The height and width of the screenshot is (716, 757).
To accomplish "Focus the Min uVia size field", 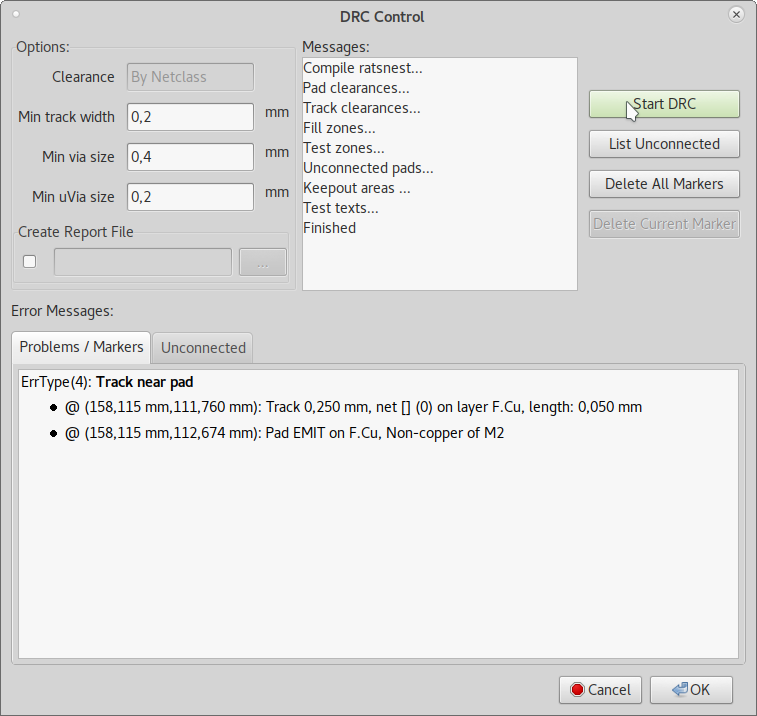I will [x=190, y=197].
